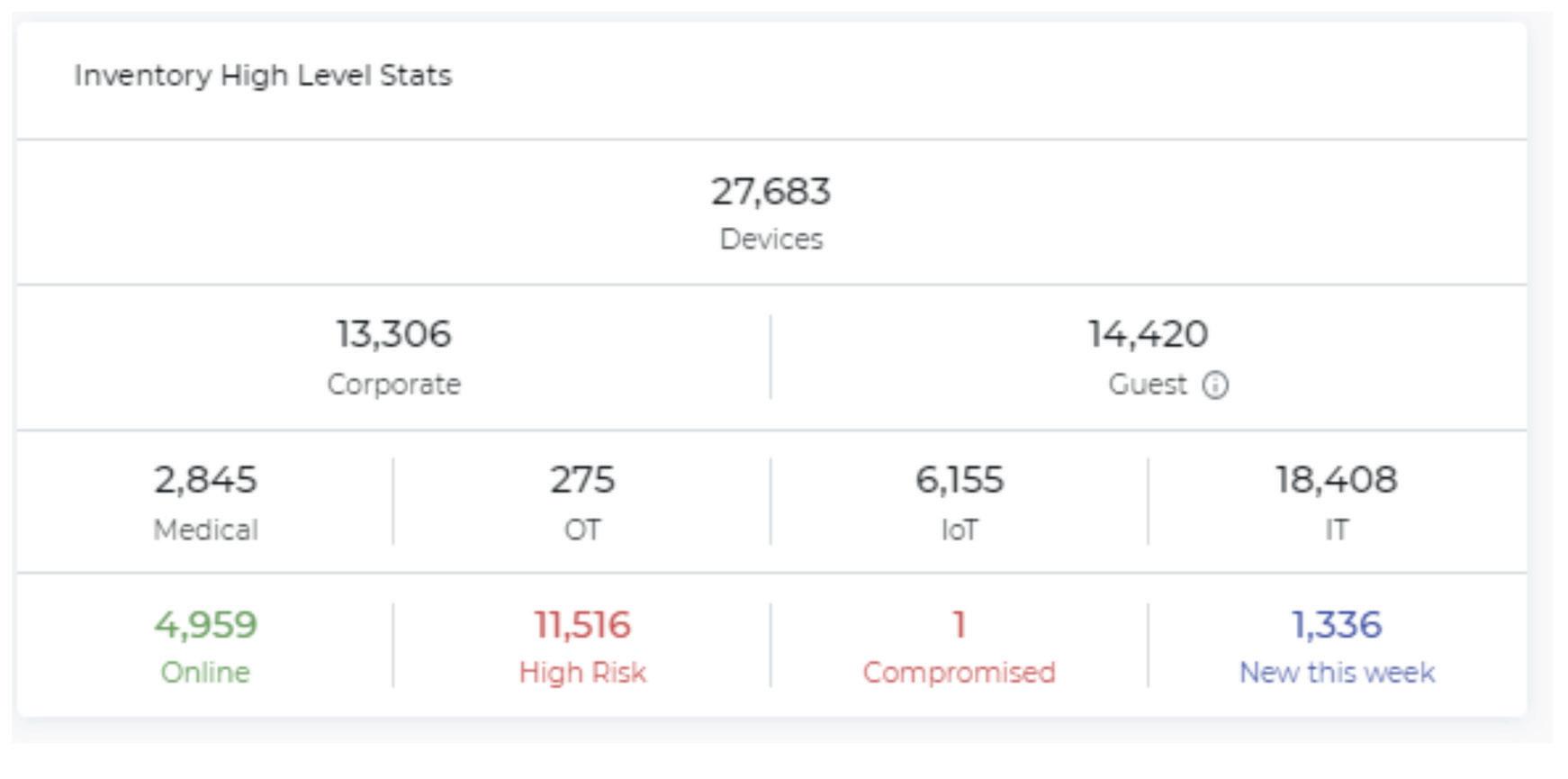Click the High Risk label

[x=582, y=673]
